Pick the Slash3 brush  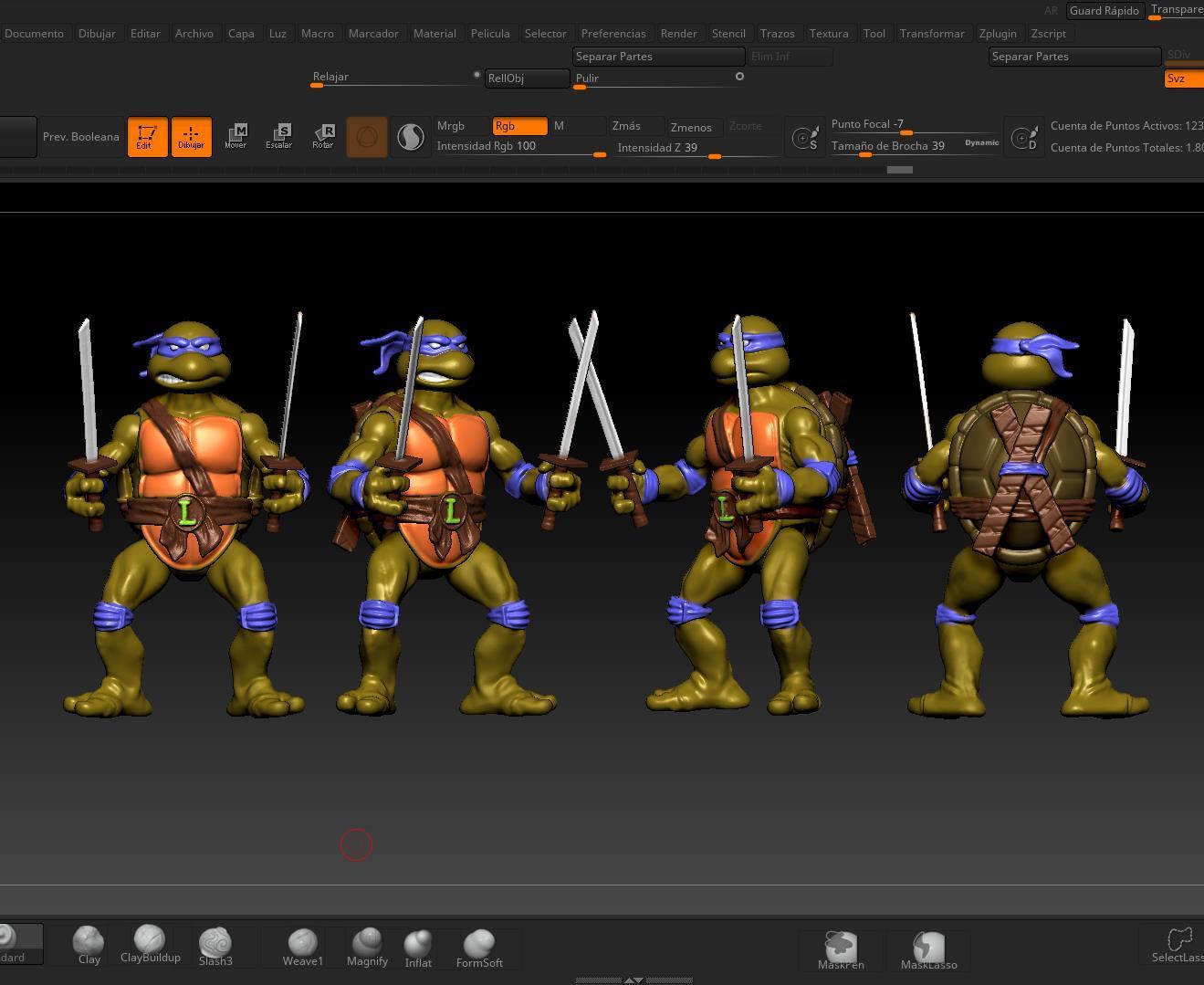click(215, 947)
